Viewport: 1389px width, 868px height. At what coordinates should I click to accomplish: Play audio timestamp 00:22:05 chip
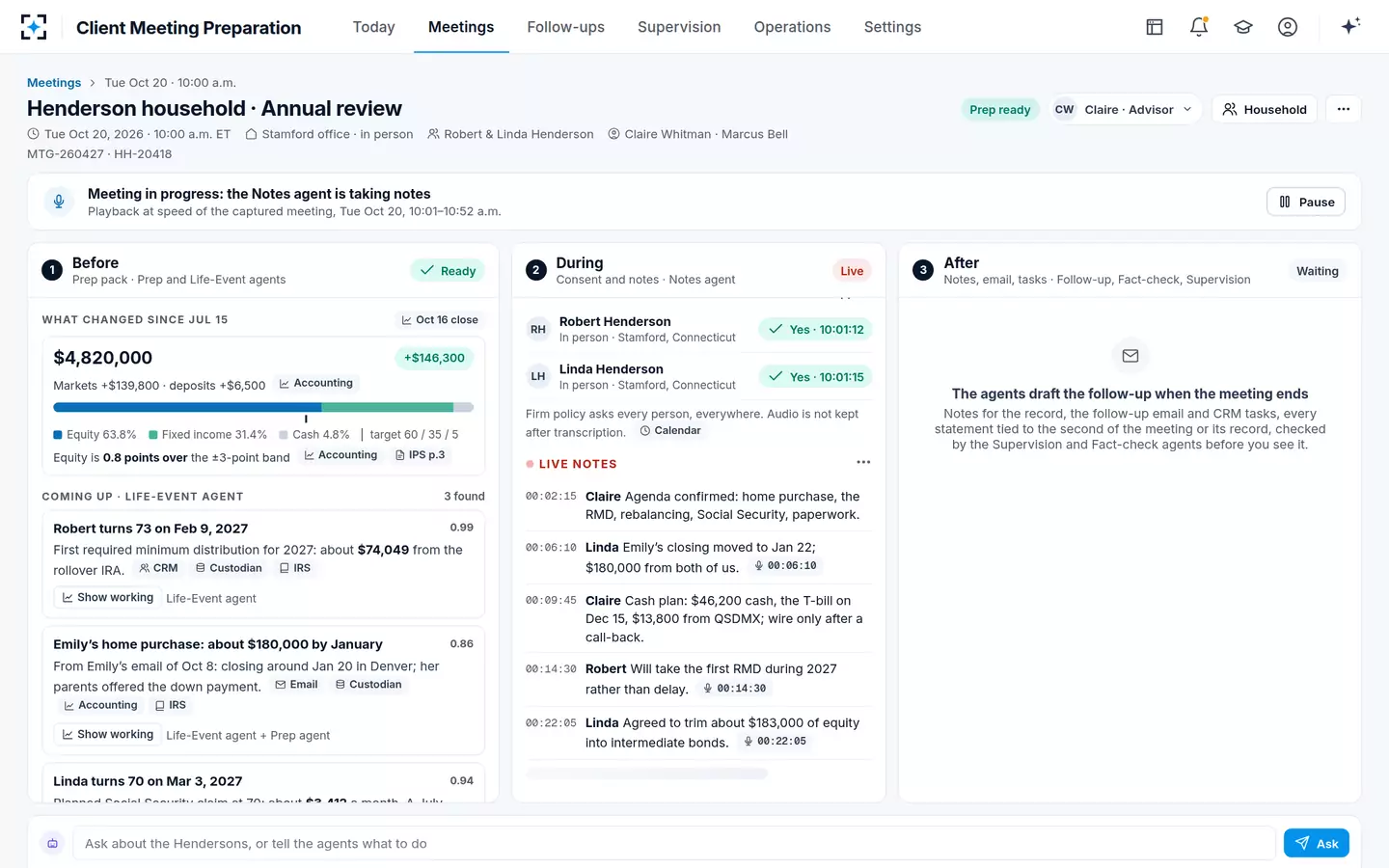tap(775, 742)
